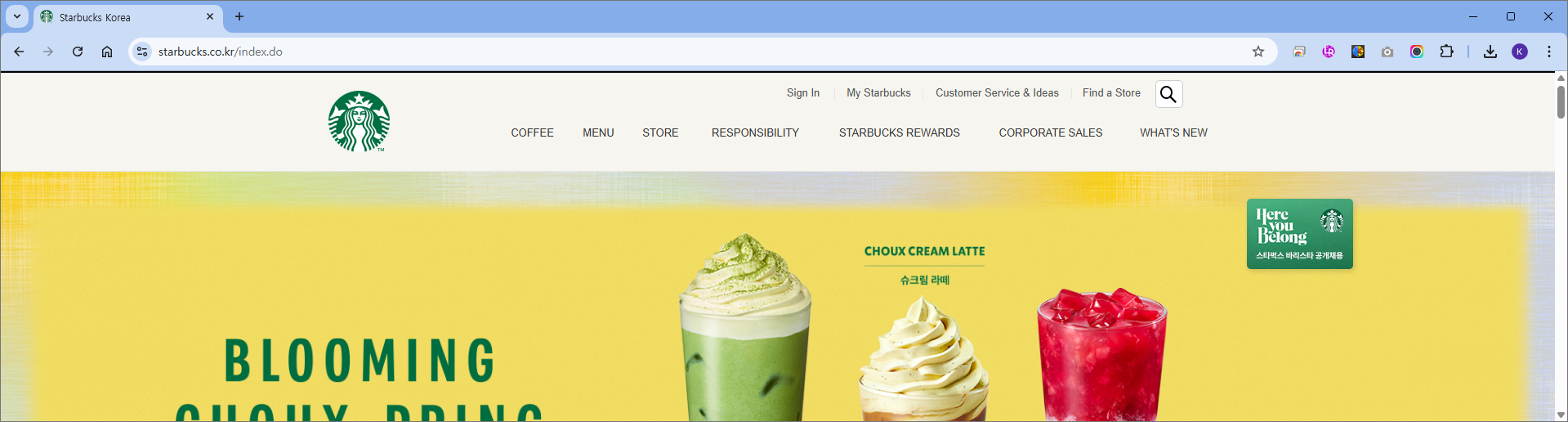The image size is (1568, 422).
Task: Click the Sign In link
Action: point(803,93)
